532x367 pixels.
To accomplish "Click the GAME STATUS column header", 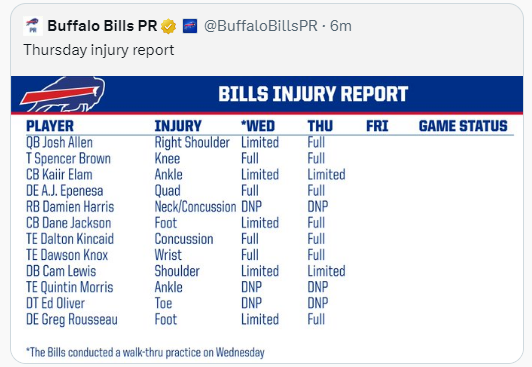I will click(463, 126).
